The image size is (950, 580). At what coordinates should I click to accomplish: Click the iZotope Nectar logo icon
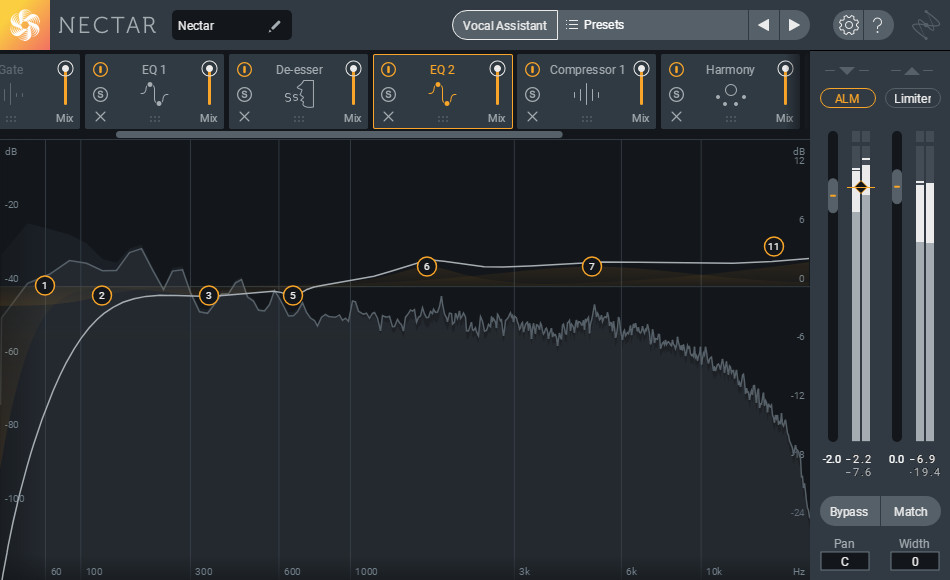(25, 25)
